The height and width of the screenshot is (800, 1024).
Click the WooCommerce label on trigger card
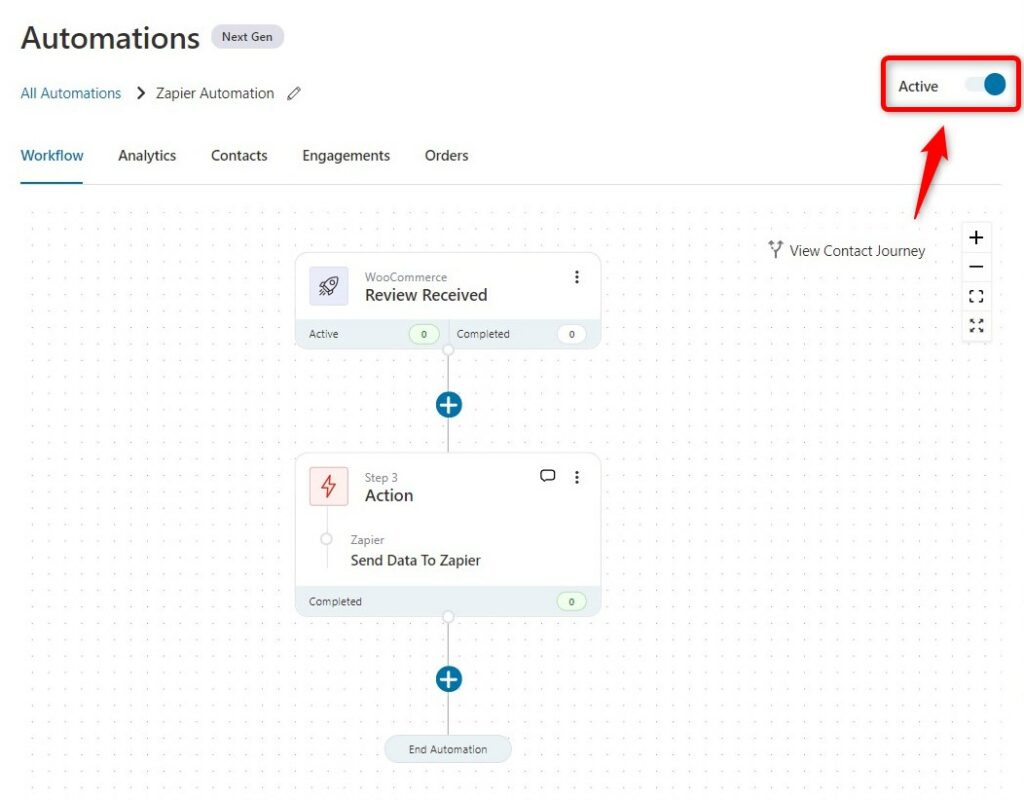[x=406, y=277]
